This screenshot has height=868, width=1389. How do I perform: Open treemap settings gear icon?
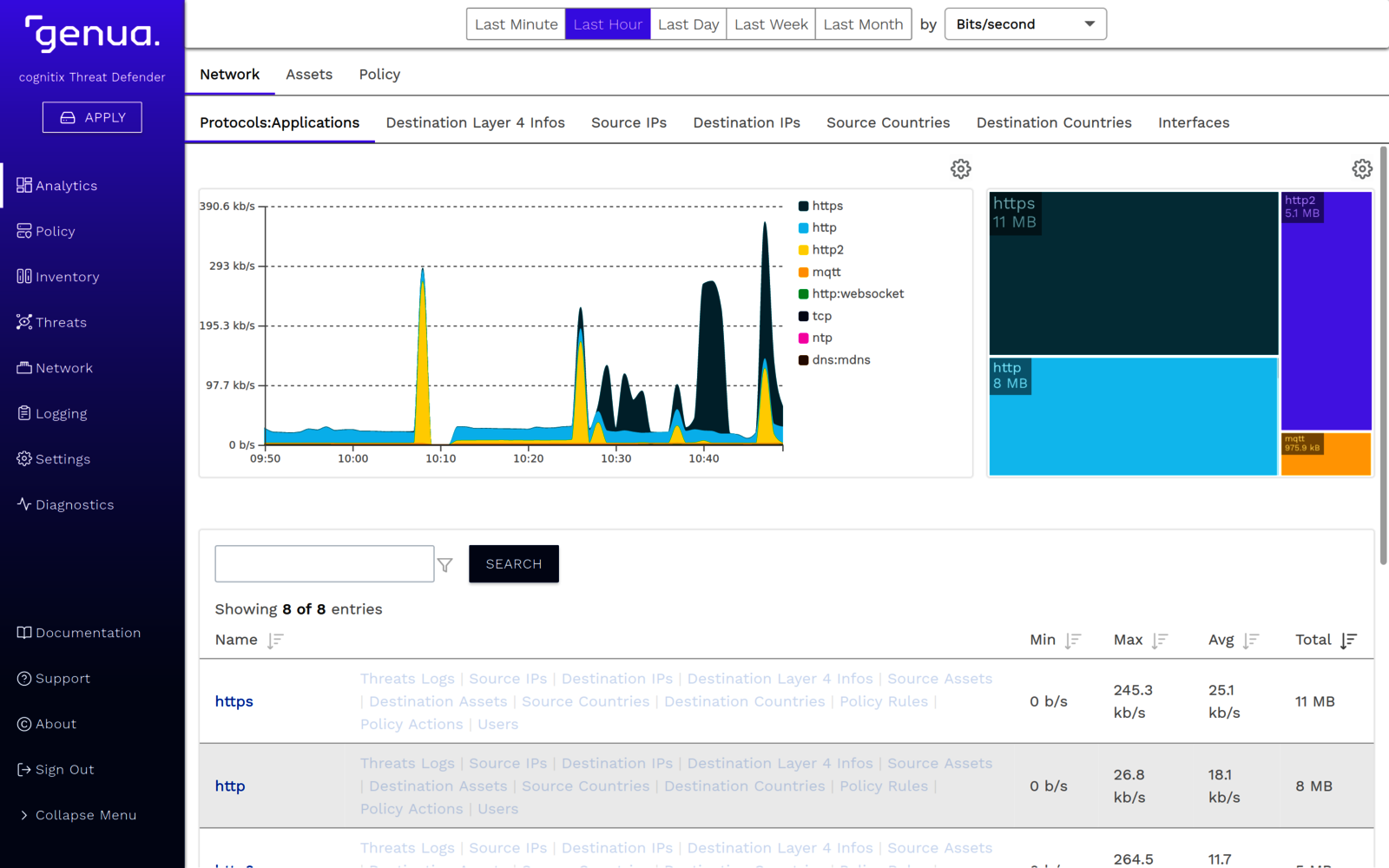[x=1362, y=168]
